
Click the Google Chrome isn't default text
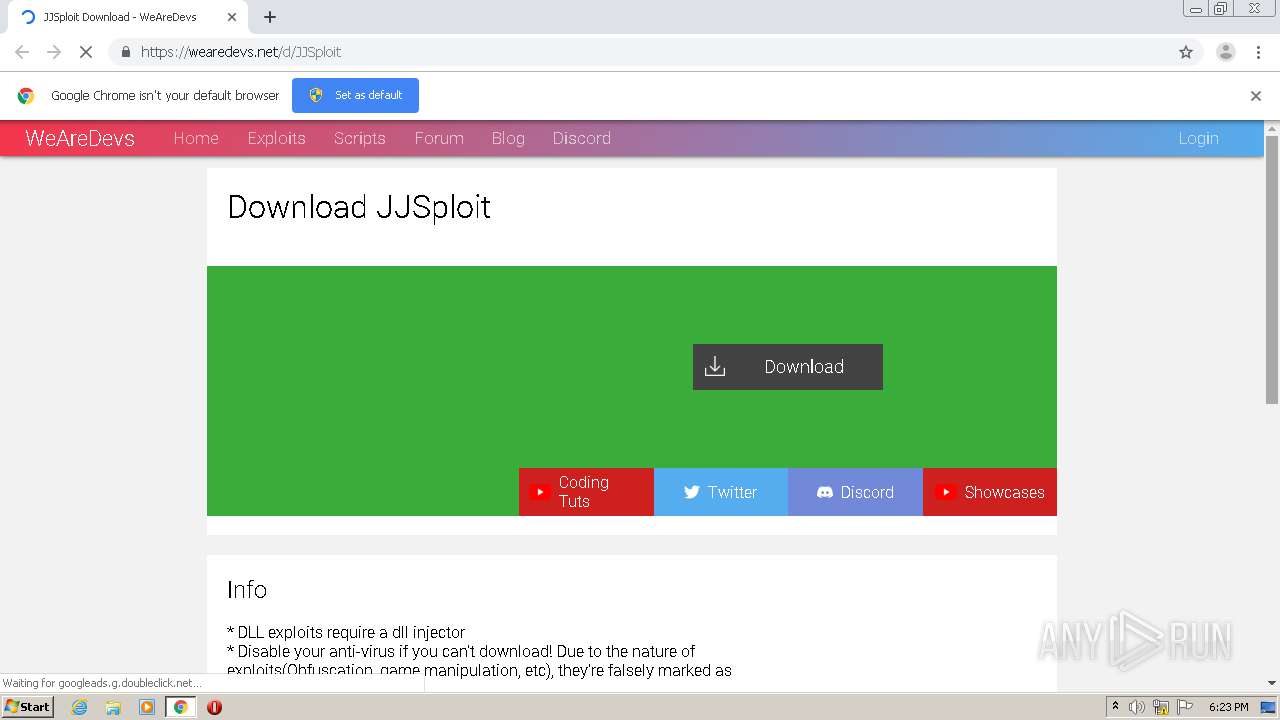click(x=165, y=96)
